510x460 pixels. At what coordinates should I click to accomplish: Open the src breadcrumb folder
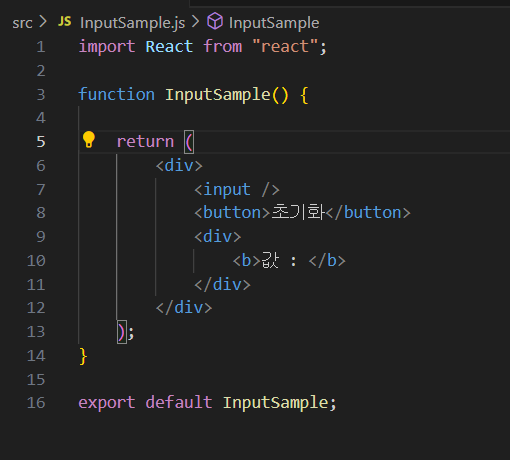click(22, 23)
